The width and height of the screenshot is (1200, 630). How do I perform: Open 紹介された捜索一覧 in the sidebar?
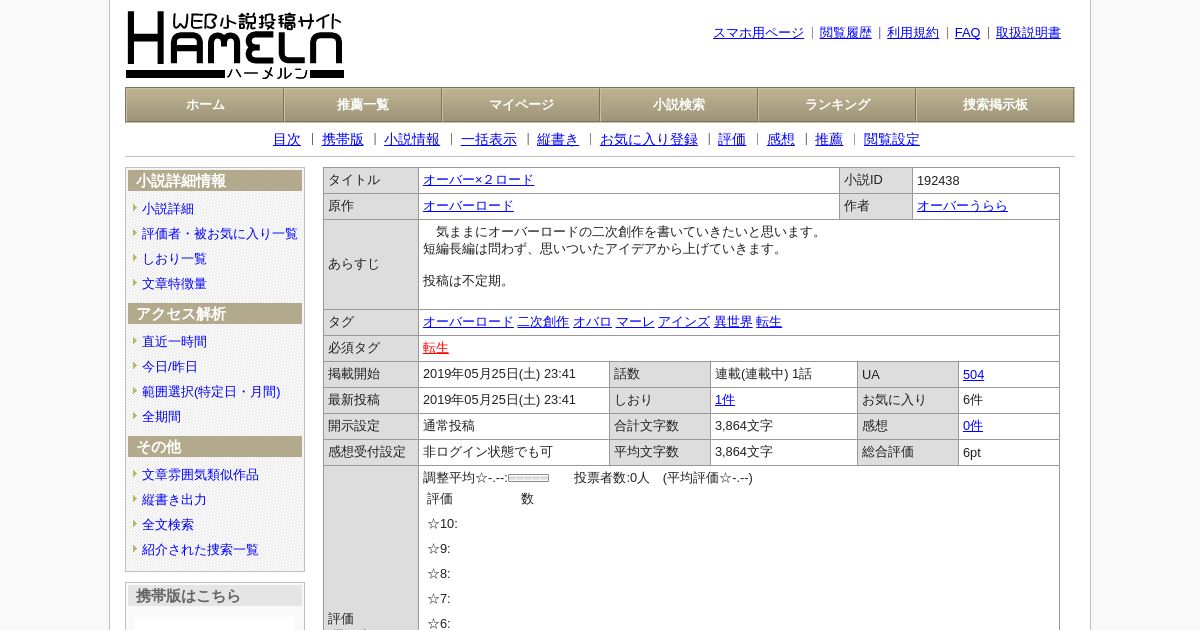[x=200, y=550]
